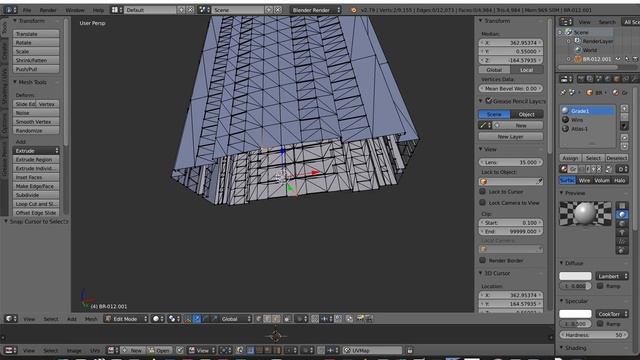Screen dimensions: 640x360
Task: Click the snap magnet icon in 3D header
Action: click(315, 319)
